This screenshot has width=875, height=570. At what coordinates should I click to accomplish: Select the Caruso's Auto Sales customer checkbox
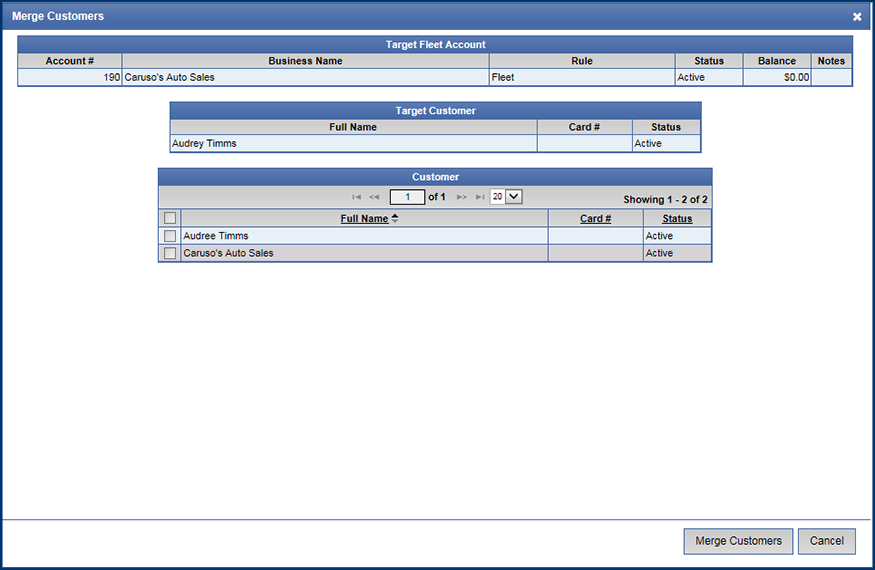tap(170, 253)
